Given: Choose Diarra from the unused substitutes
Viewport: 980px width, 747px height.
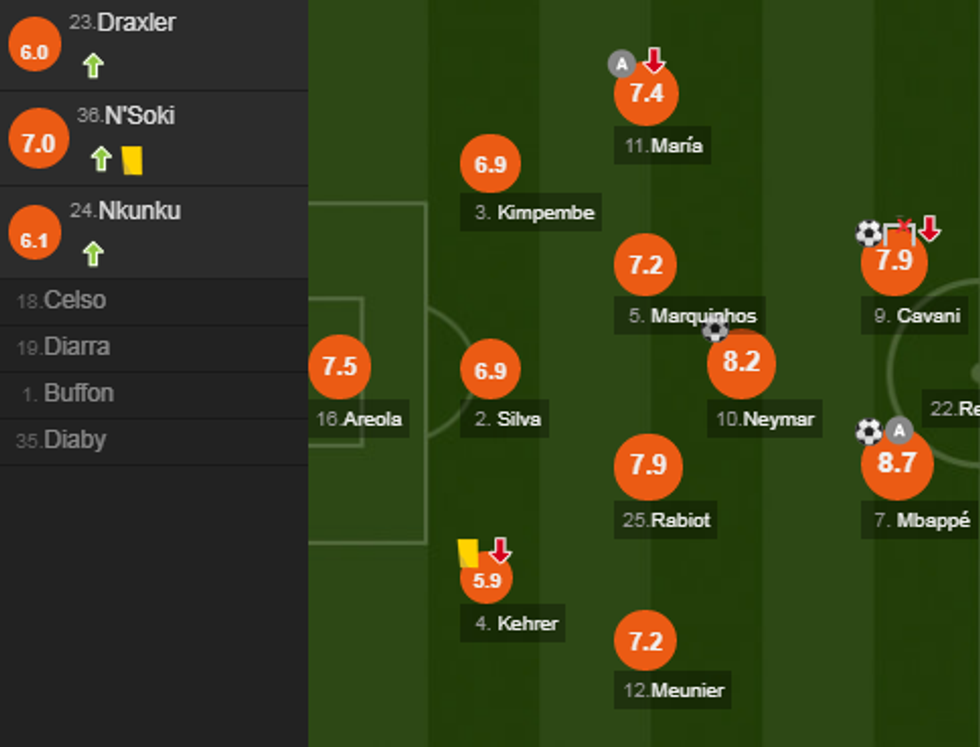Looking at the screenshot, I should click(76, 347).
